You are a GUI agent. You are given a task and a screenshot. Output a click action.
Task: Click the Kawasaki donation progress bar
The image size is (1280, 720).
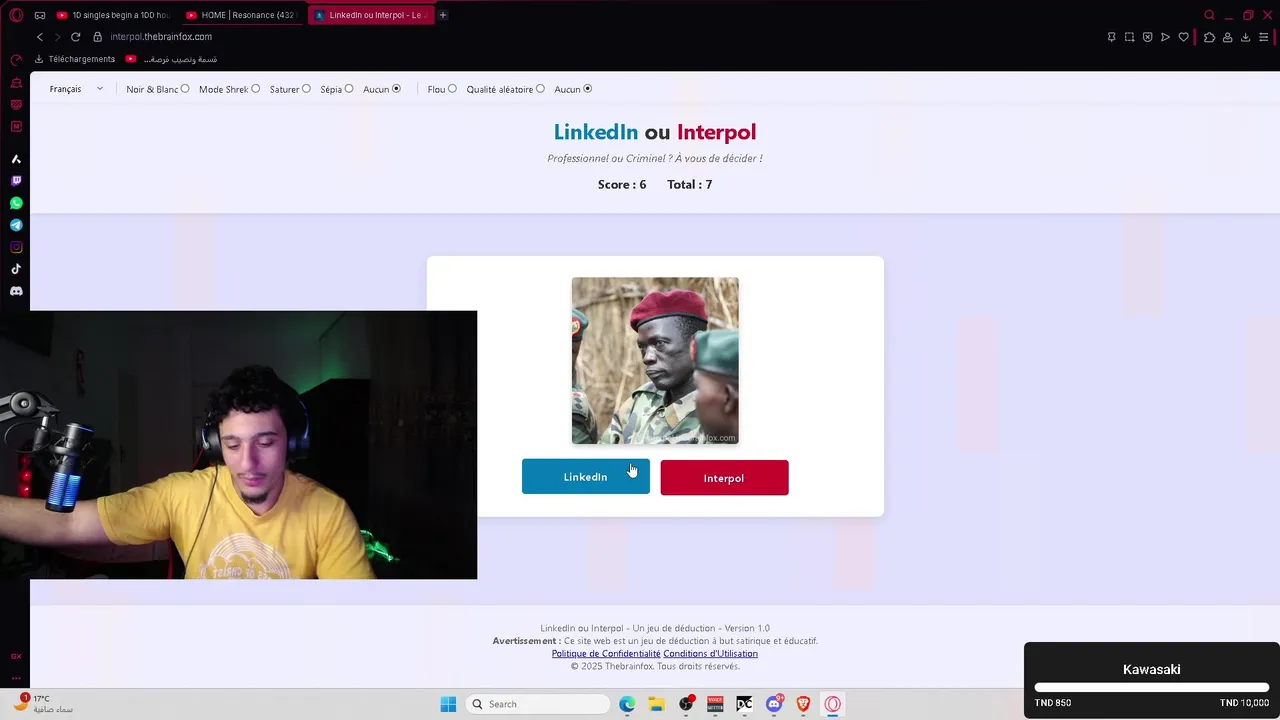pyautogui.click(x=1152, y=688)
